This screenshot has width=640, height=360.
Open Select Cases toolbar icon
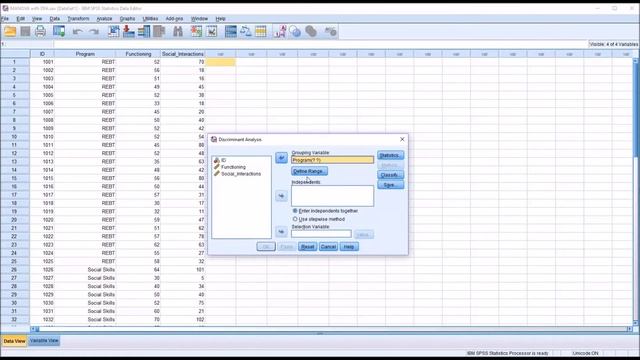pyautogui.click(x=260, y=31)
